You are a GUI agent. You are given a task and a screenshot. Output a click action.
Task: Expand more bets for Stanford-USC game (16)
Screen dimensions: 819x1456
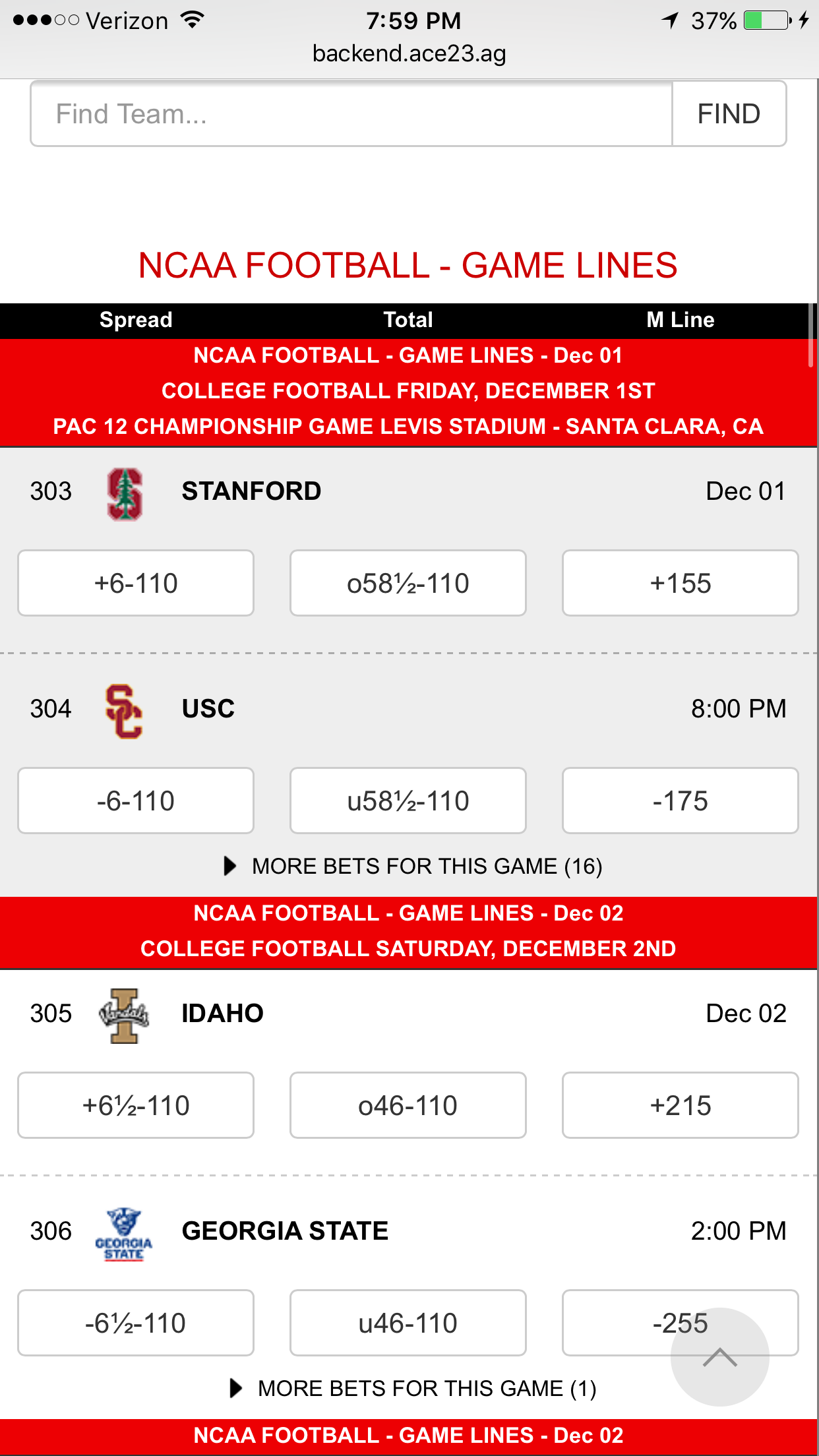[x=413, y=866]
